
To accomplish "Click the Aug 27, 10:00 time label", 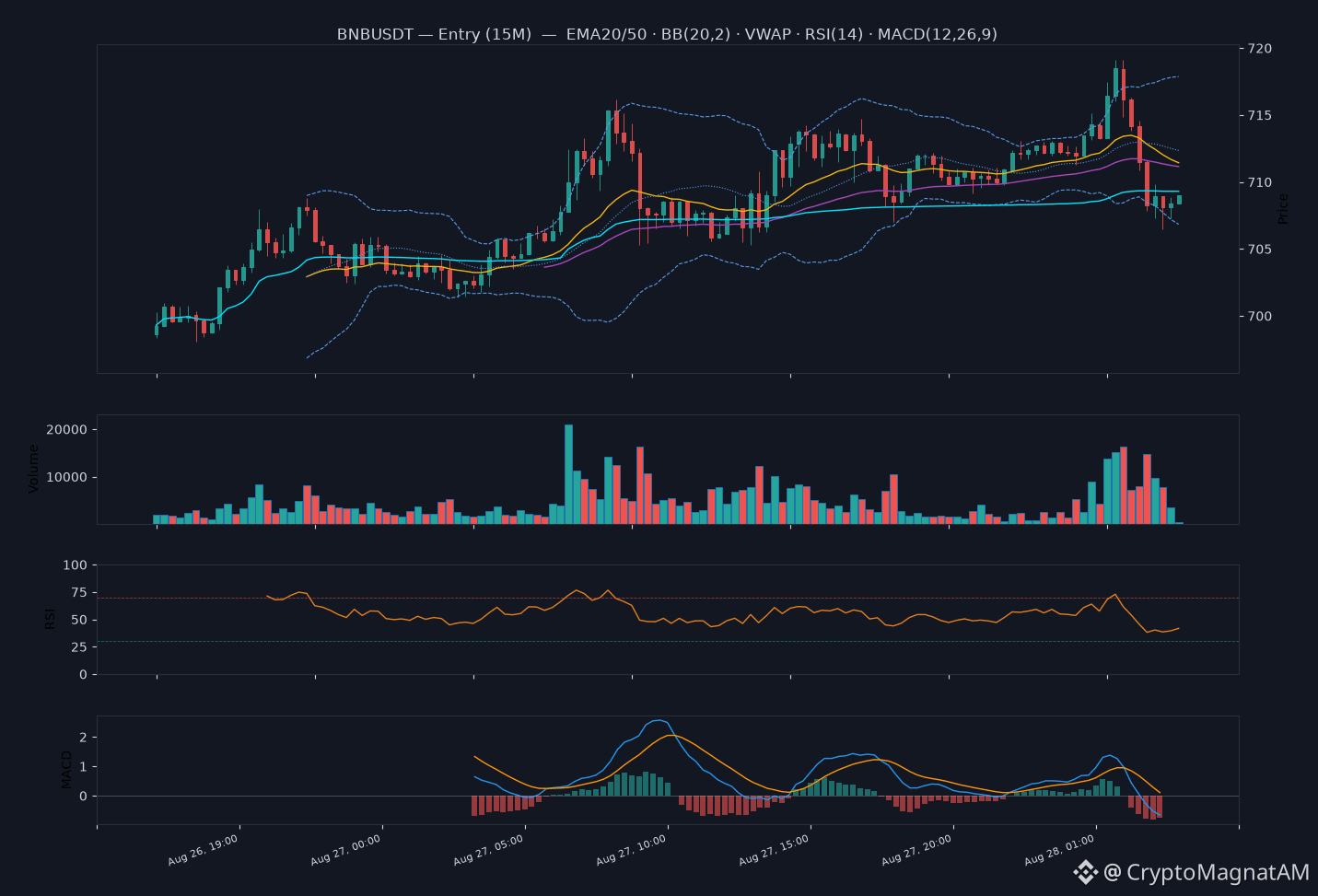I will coord(632,850).
